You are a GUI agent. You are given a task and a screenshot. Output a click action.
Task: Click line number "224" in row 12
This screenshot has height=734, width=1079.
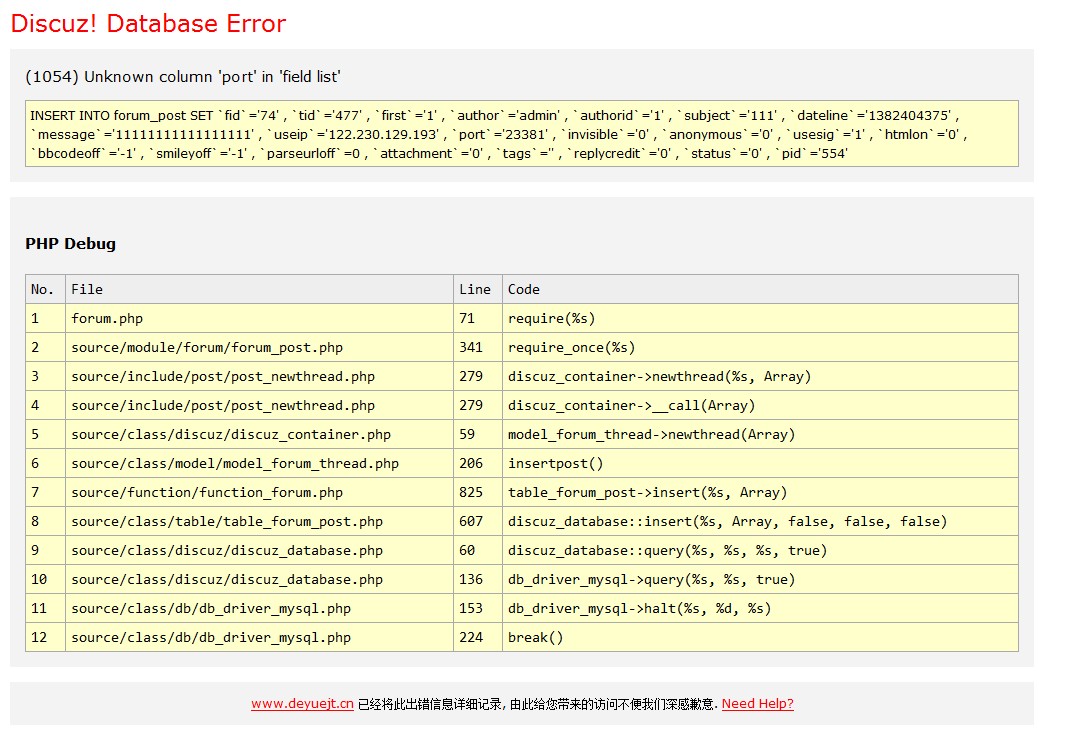point(478,637)
